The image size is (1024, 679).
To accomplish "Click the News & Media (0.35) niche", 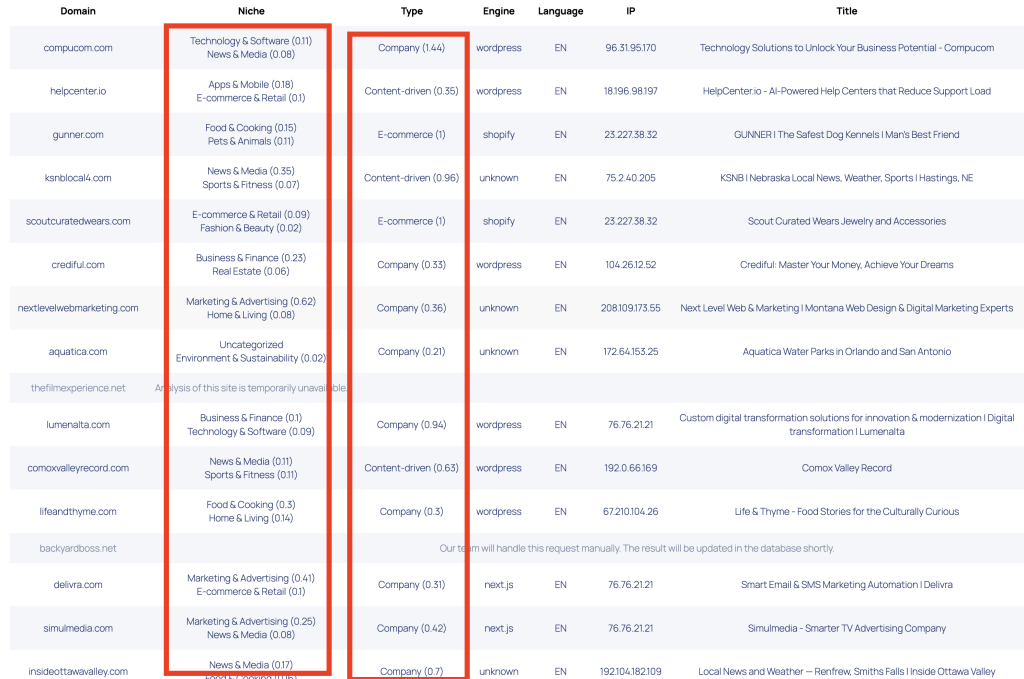I will [251, 171].
